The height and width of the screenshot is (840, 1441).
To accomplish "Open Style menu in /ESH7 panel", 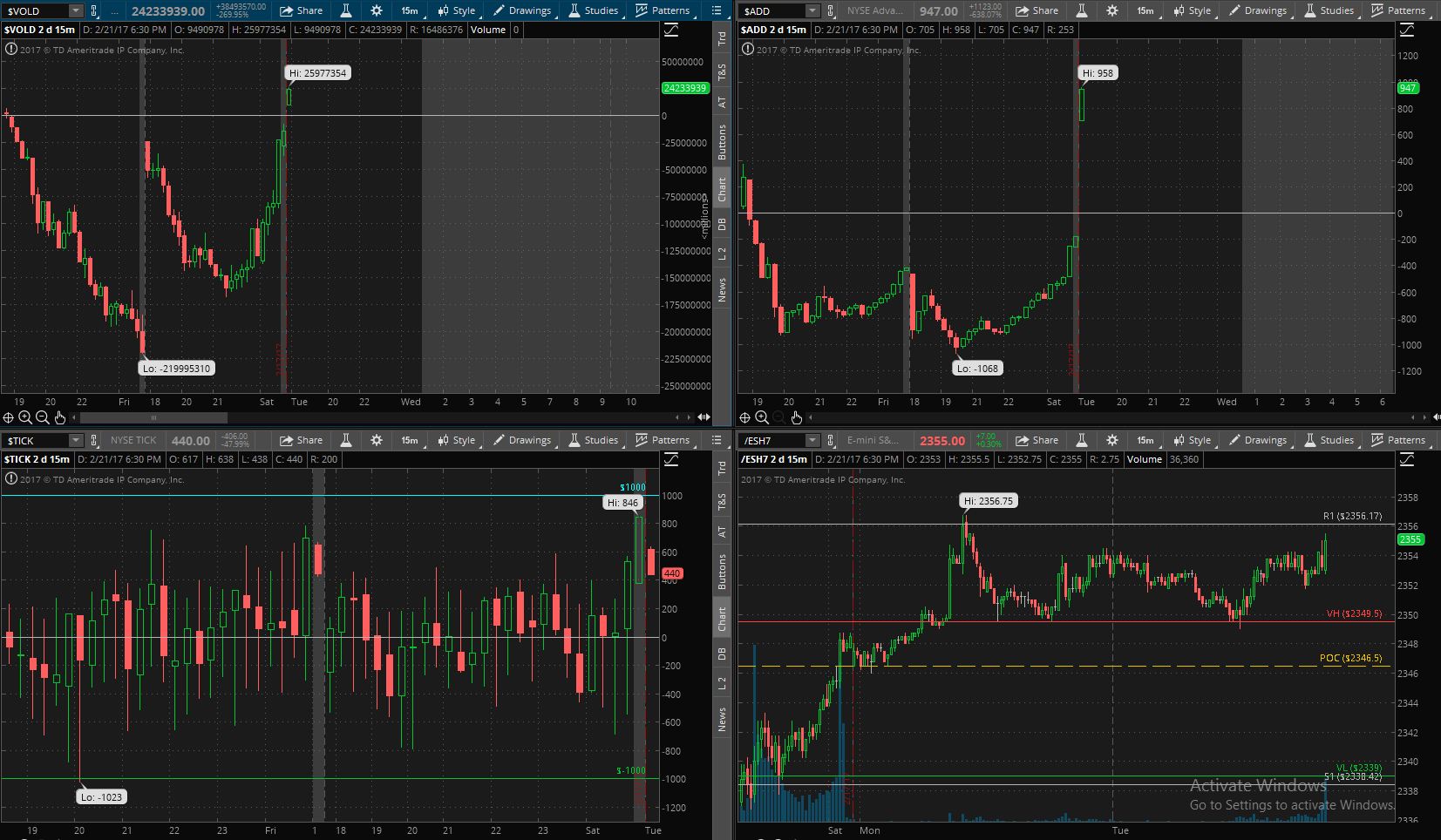I will coord(1192,440).
